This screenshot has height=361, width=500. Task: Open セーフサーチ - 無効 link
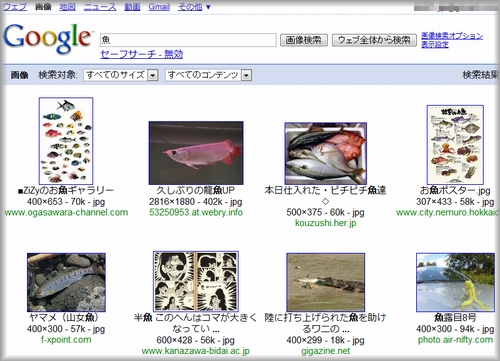click(x=141, y=54)
